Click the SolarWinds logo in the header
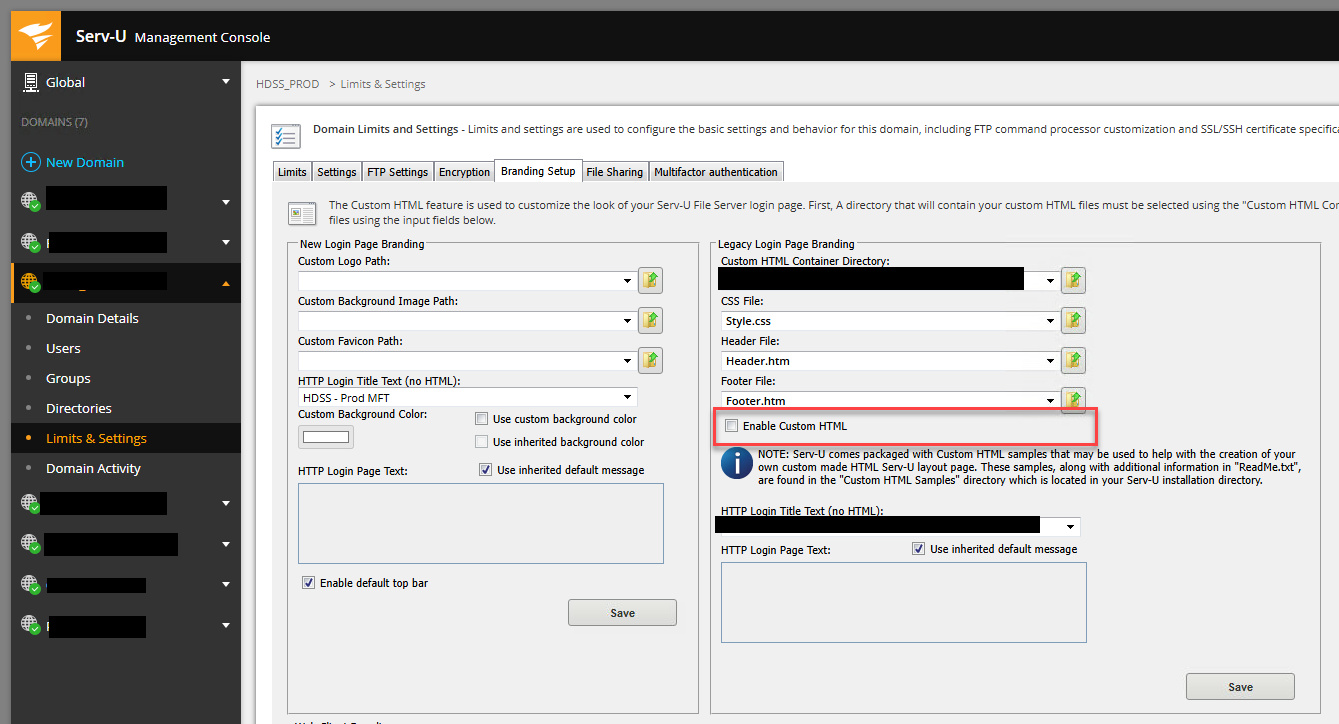The image size is (1339, 724). click(x=36, y=36)
